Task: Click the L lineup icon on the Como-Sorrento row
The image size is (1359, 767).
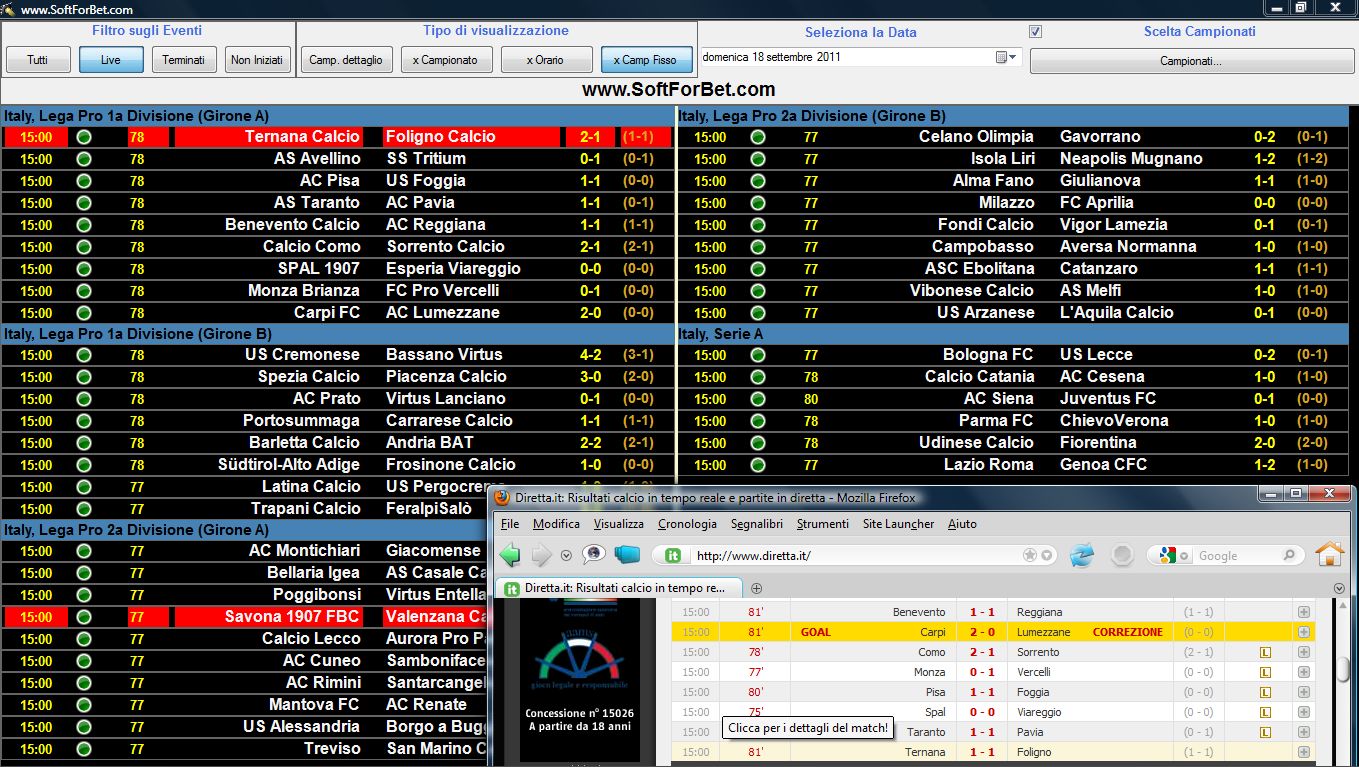Action: [1265, 652]
